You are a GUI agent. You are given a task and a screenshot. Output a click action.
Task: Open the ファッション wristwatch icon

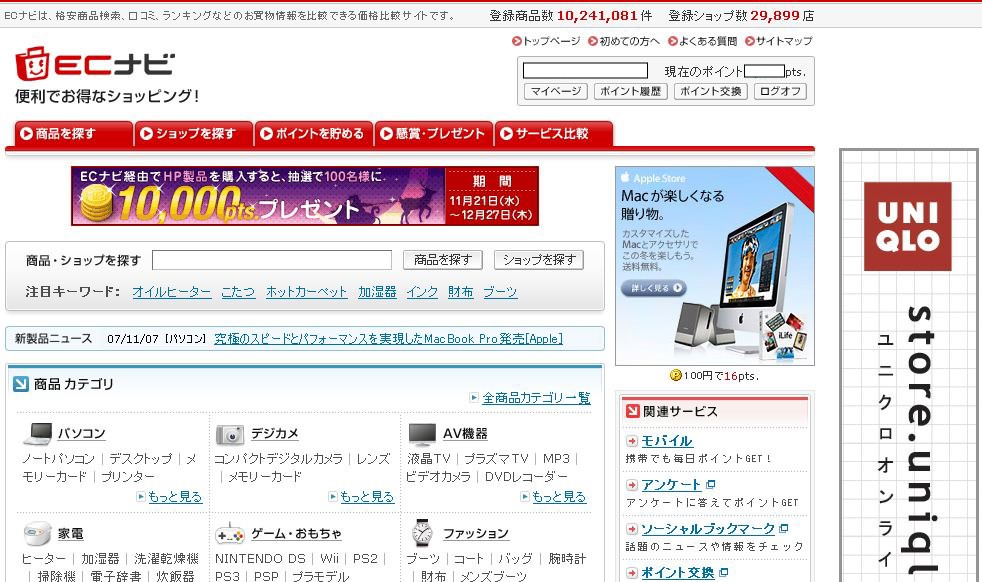coord(422,533)
